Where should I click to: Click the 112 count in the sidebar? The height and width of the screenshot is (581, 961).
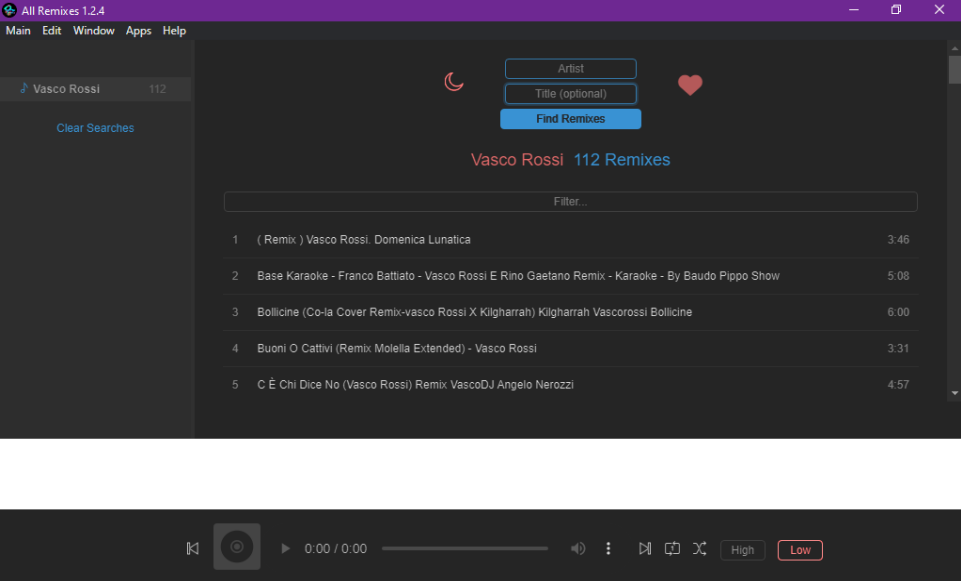pos(158,89)
